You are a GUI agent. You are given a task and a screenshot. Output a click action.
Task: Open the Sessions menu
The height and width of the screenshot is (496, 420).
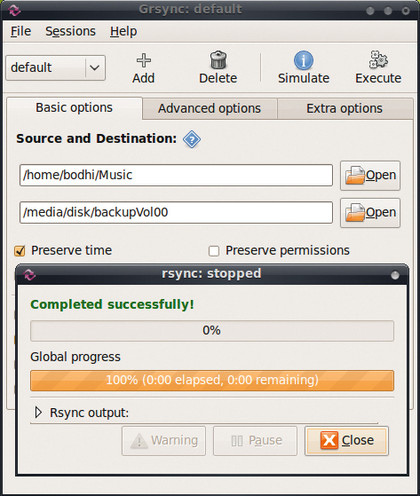[x=70, y=31]
